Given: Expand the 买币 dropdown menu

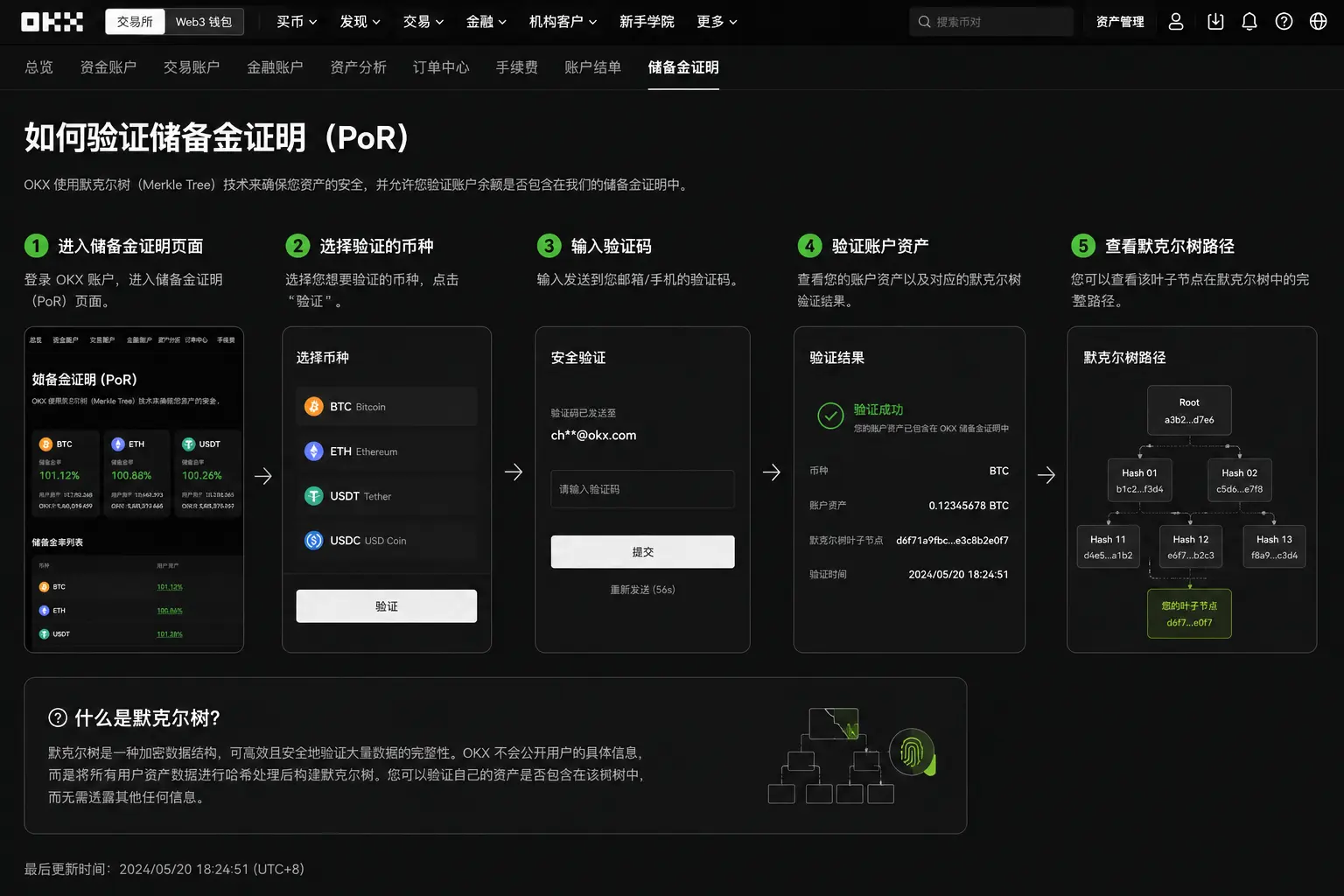Looking at the screenshot, I should point(297,22).
